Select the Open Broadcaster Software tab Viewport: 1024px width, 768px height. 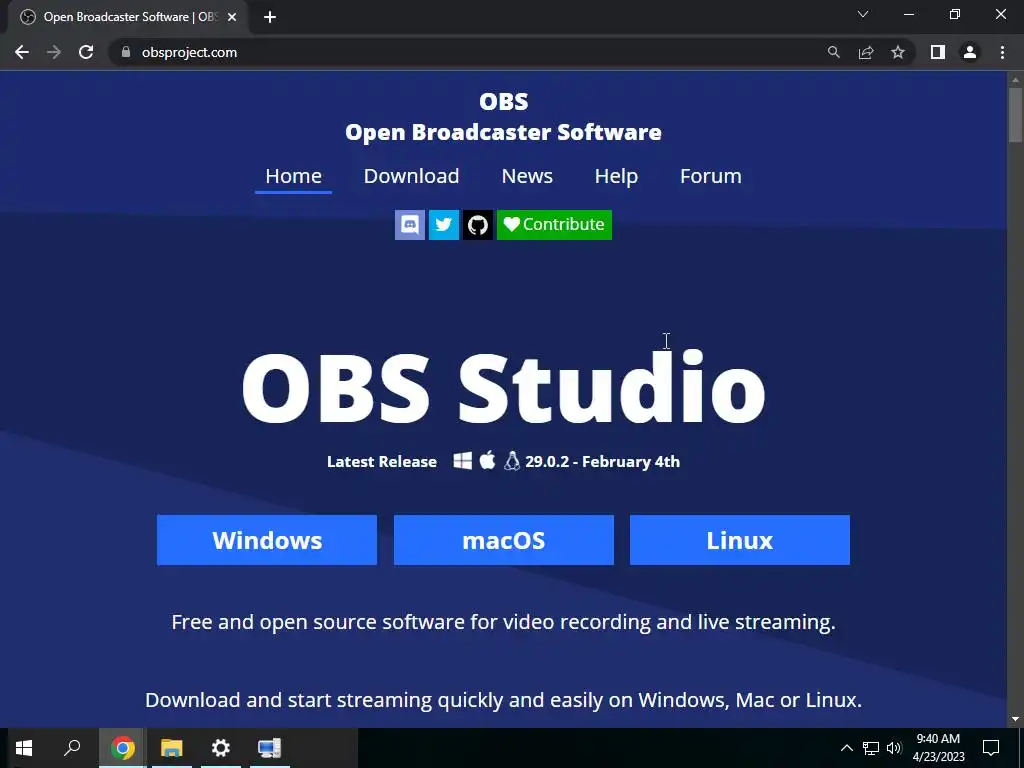[x=127, y=17]
